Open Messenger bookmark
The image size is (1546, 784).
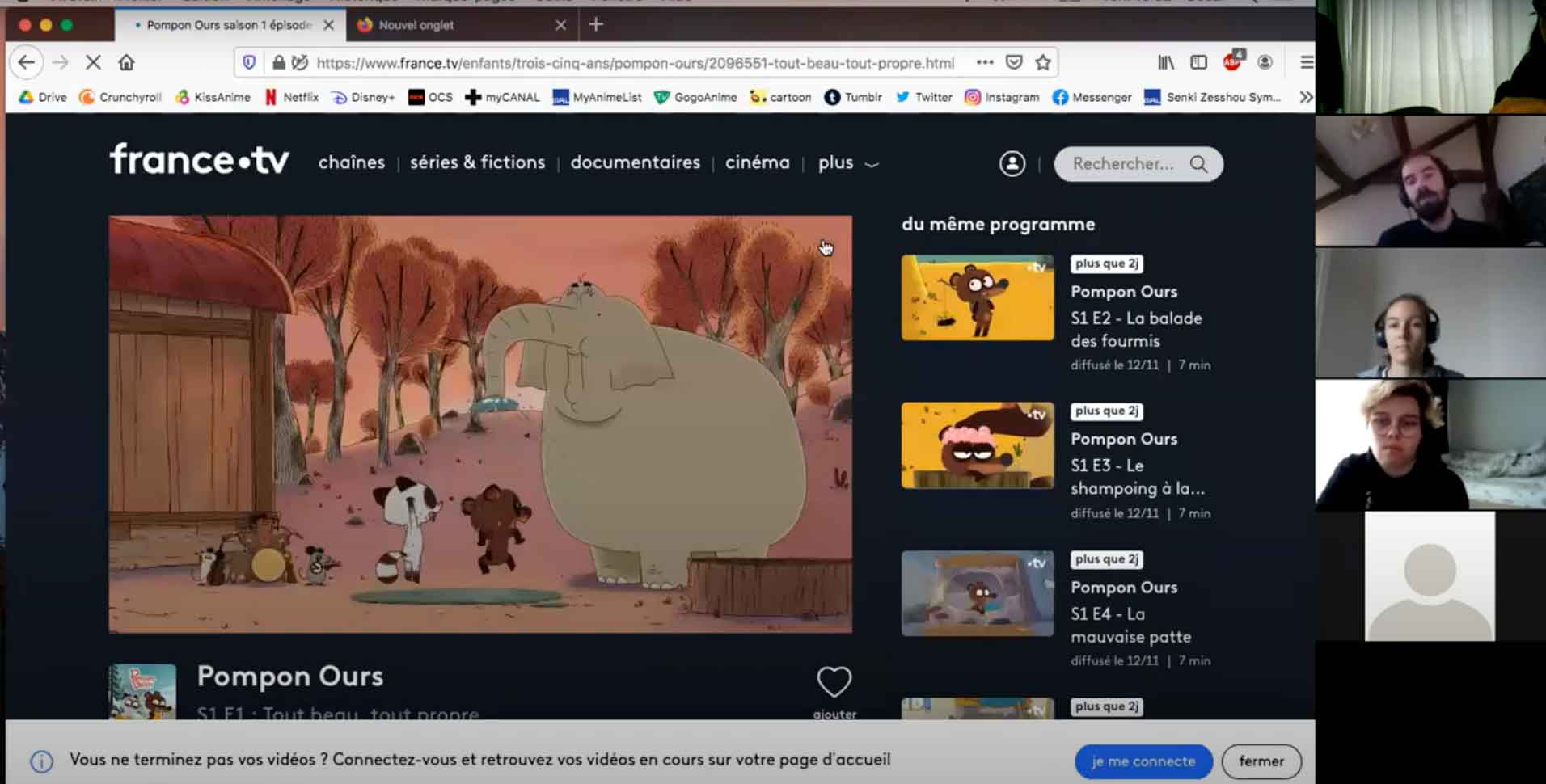pyautogui.click(x=1092, y=97)
